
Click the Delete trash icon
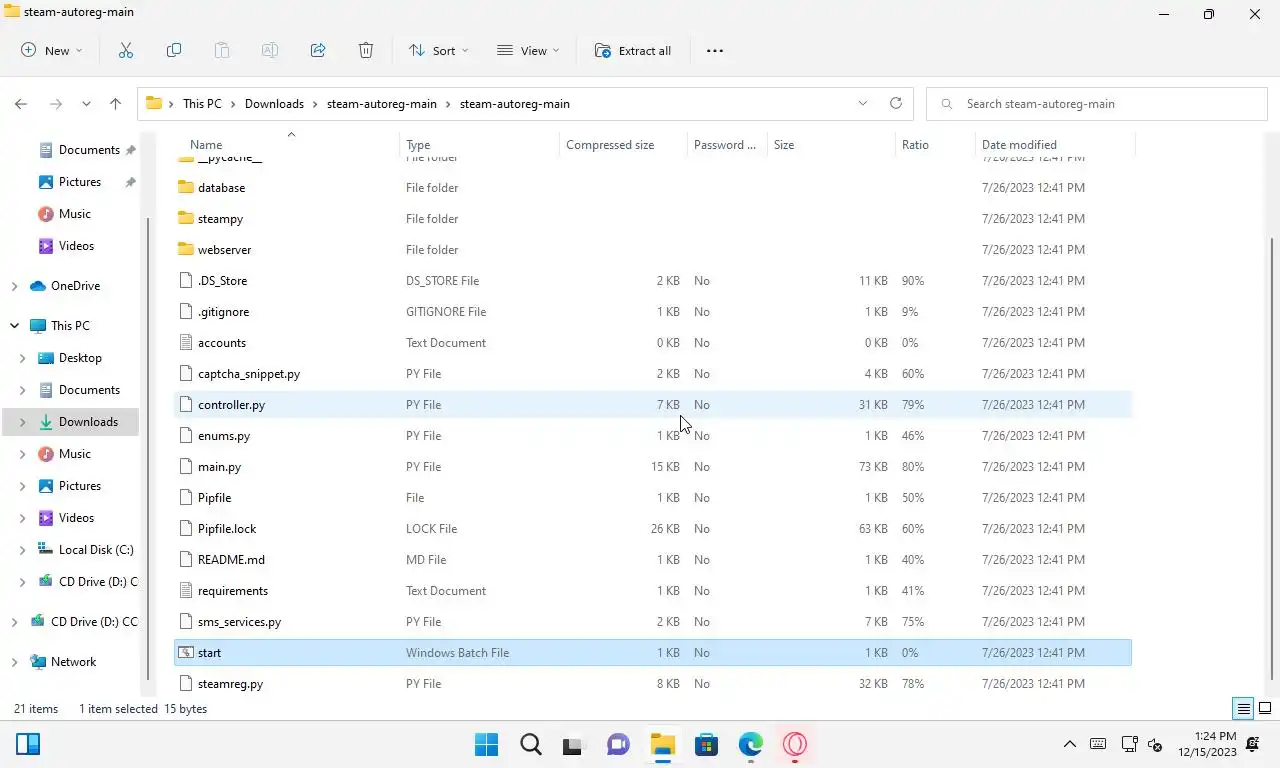[x=366, y=50]
